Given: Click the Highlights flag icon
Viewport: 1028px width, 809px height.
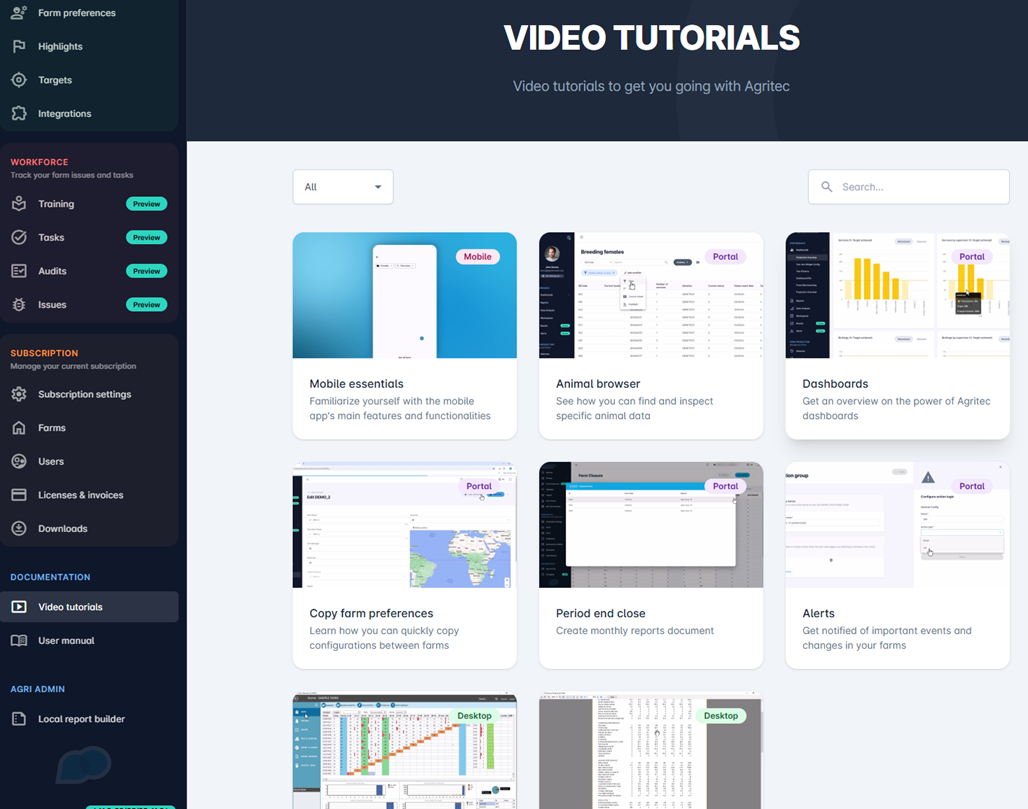Looking at the screenshot, I should tap(19, 46).
